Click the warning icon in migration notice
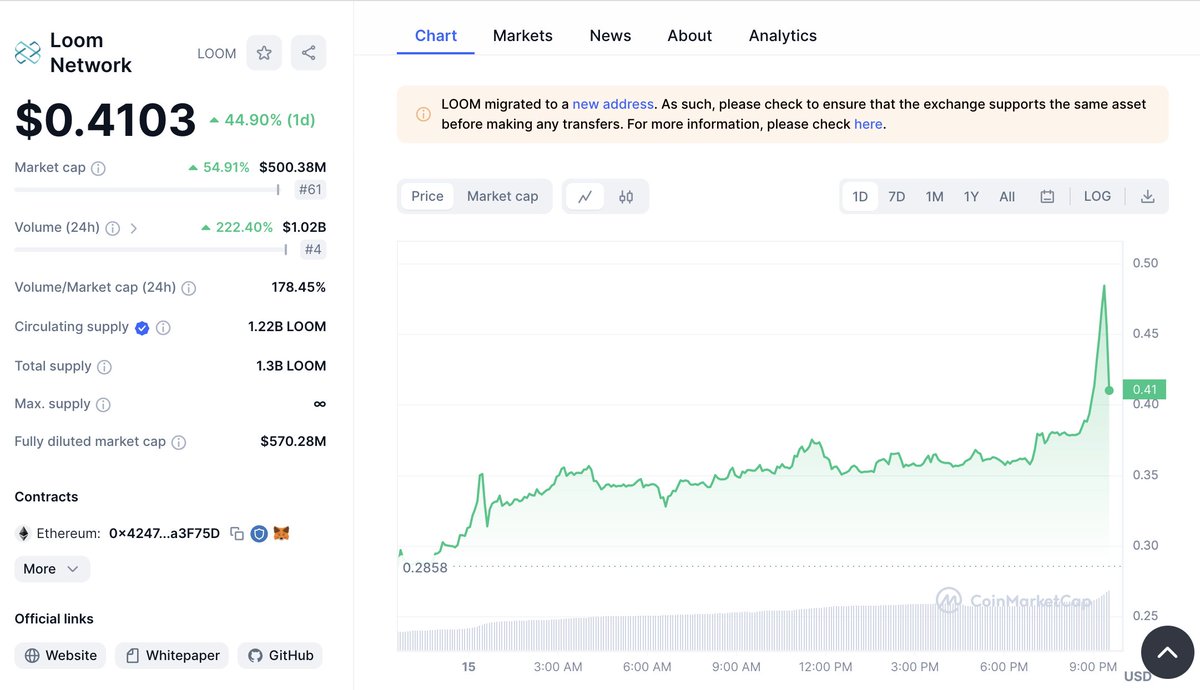This screenshot has height=690, width=1200. tap(423, 114)
